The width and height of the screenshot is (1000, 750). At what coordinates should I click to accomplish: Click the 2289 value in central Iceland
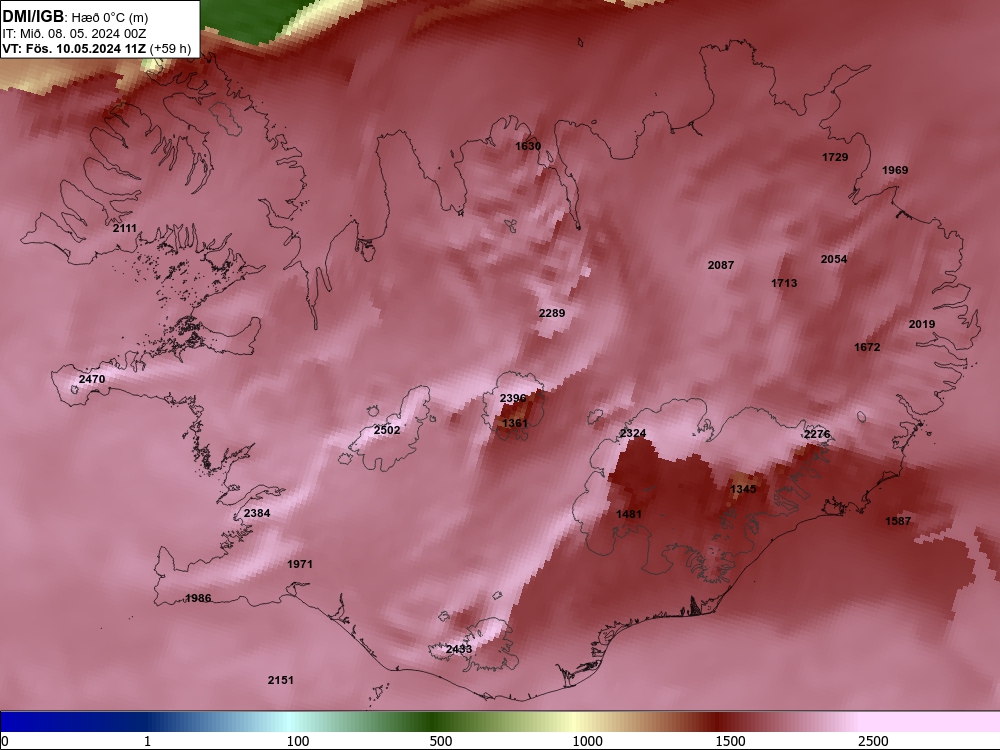pos(552,313)
